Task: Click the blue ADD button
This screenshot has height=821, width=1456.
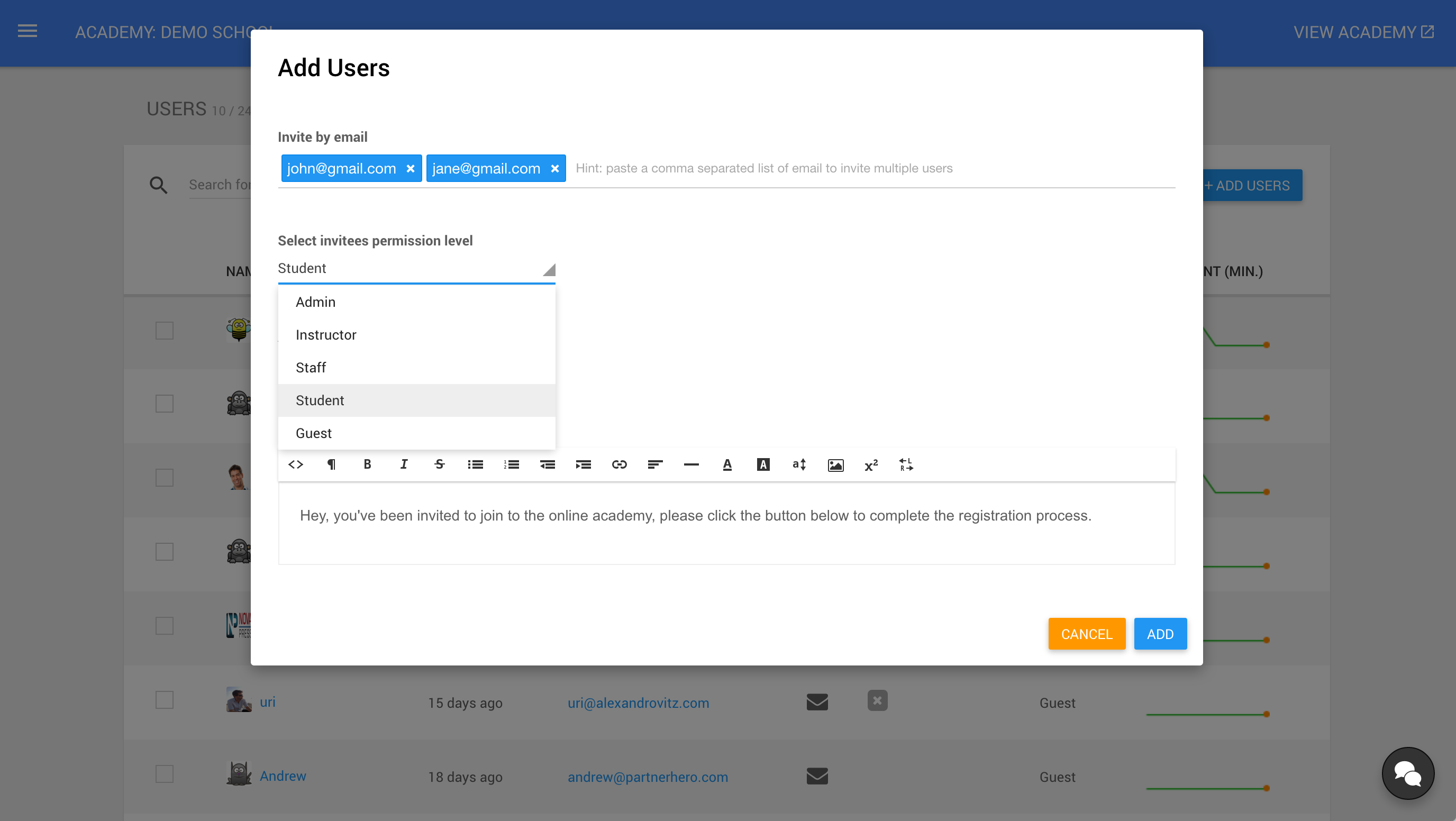Action: point(1160,634)
